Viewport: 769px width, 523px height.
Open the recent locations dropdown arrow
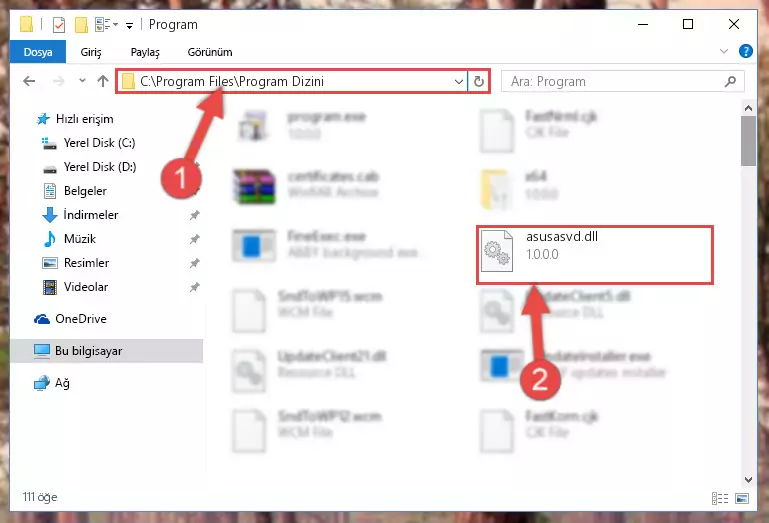tap(82, 80)
